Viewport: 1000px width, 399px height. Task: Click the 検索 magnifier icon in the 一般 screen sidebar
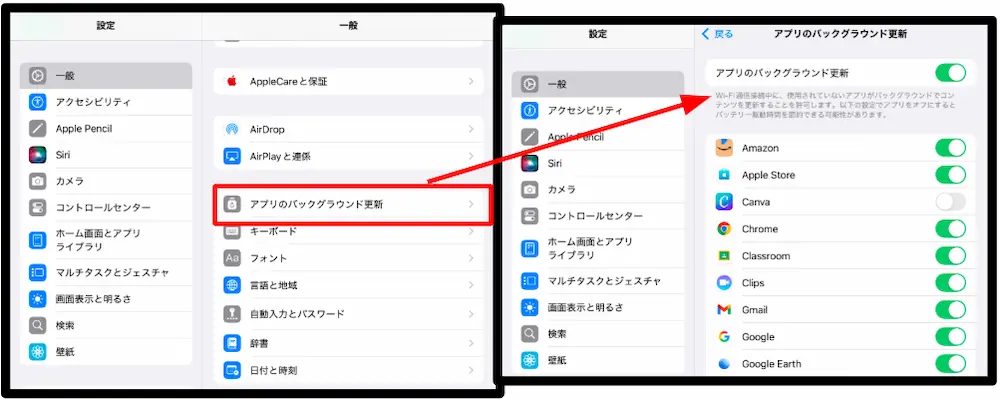point(38,325)
